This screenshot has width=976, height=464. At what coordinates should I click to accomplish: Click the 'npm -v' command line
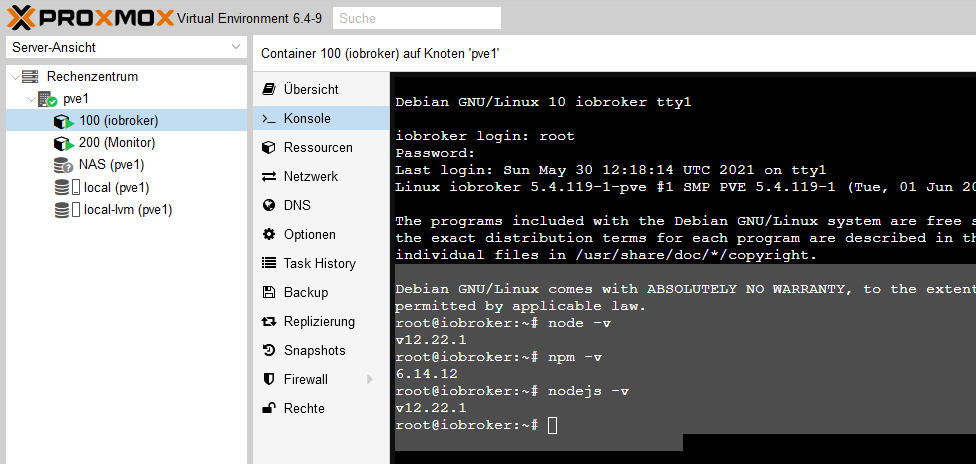(x=499, y=357)
